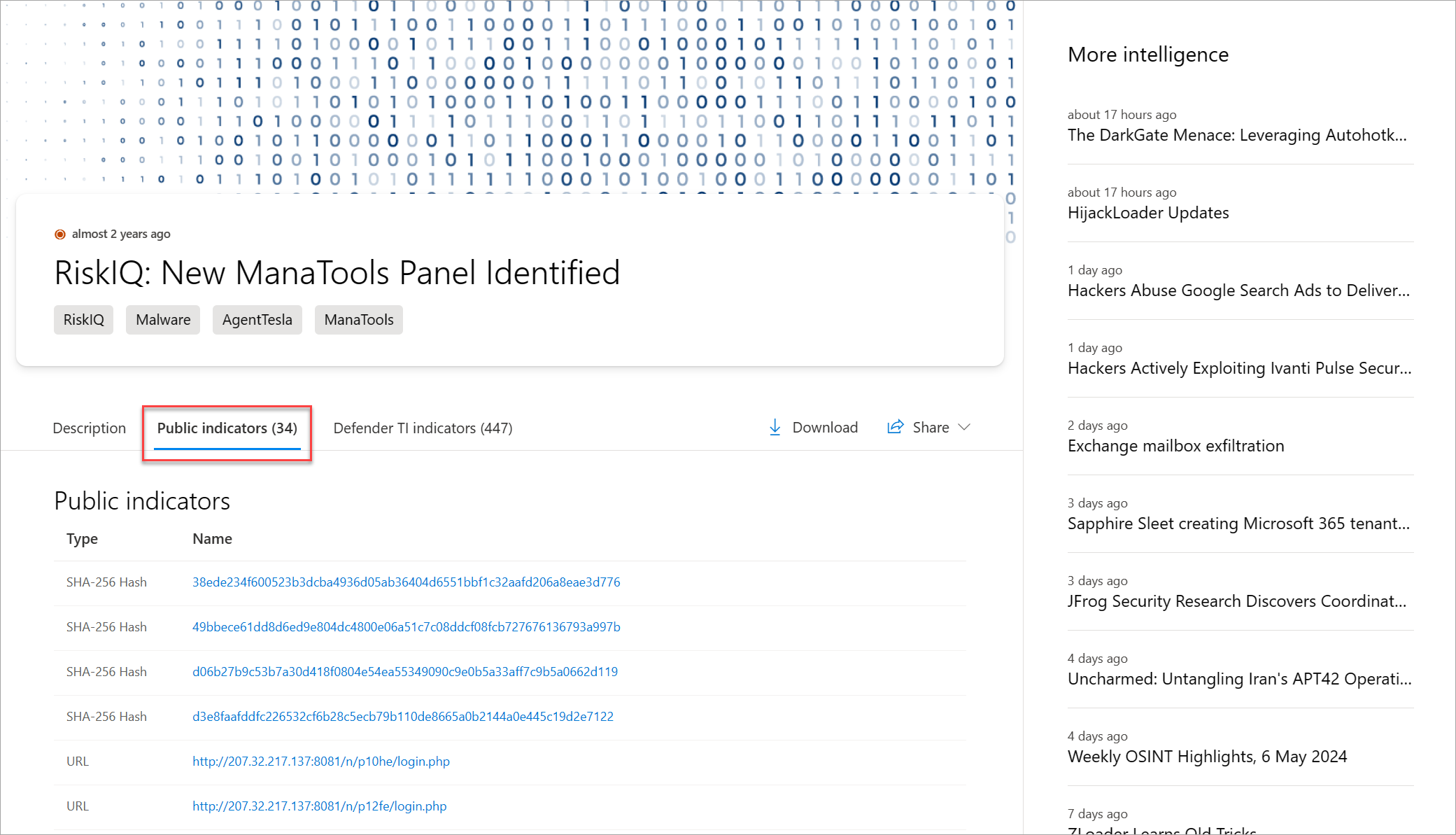Open the ManaTools tag
Viewport: 1456px width, 835px height.
click(x=358, y=320)
